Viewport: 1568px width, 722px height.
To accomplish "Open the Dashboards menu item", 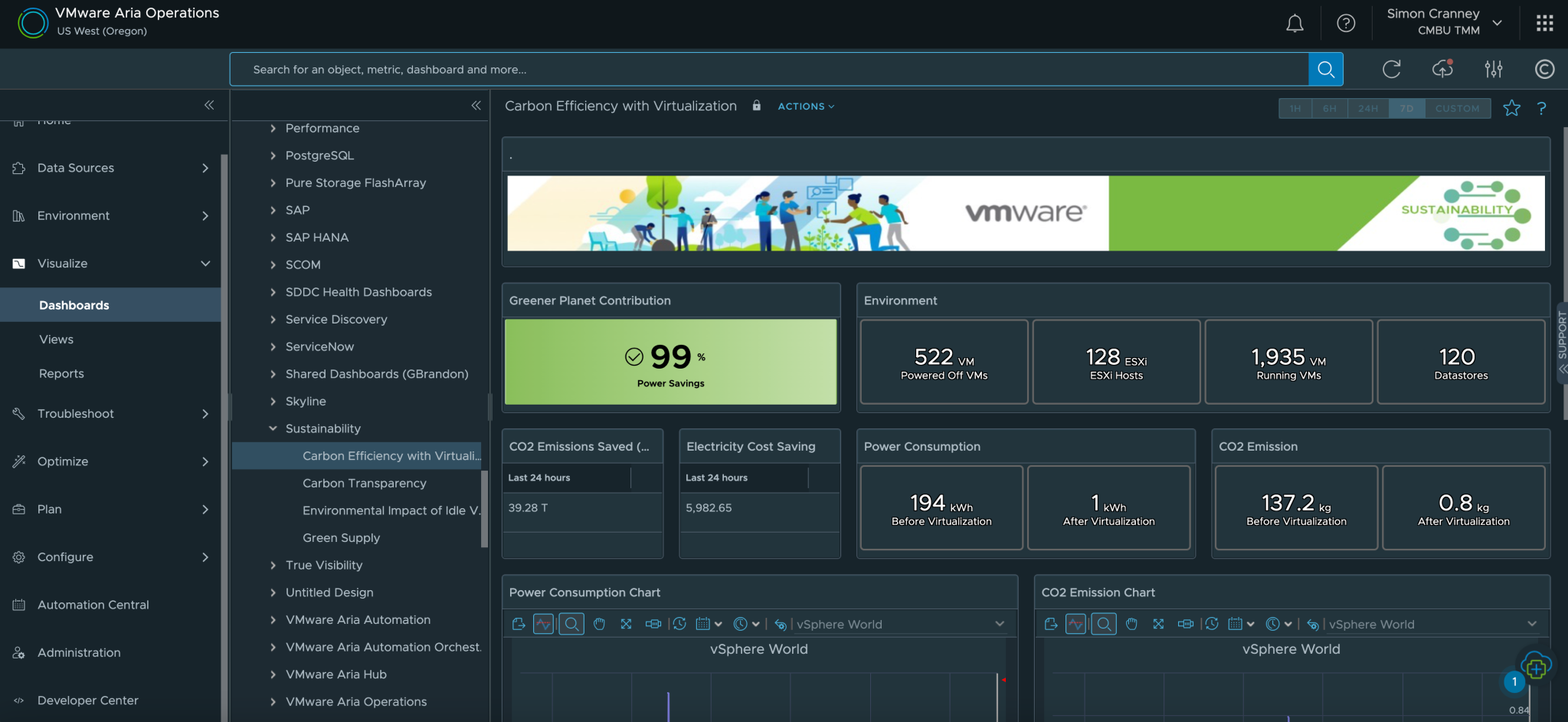I will pos(110,305).
